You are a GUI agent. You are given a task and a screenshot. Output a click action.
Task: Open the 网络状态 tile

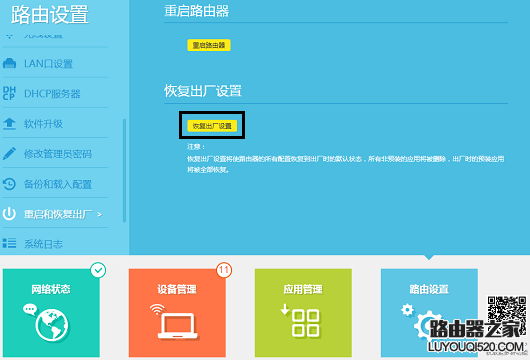[x=51, y=313]
